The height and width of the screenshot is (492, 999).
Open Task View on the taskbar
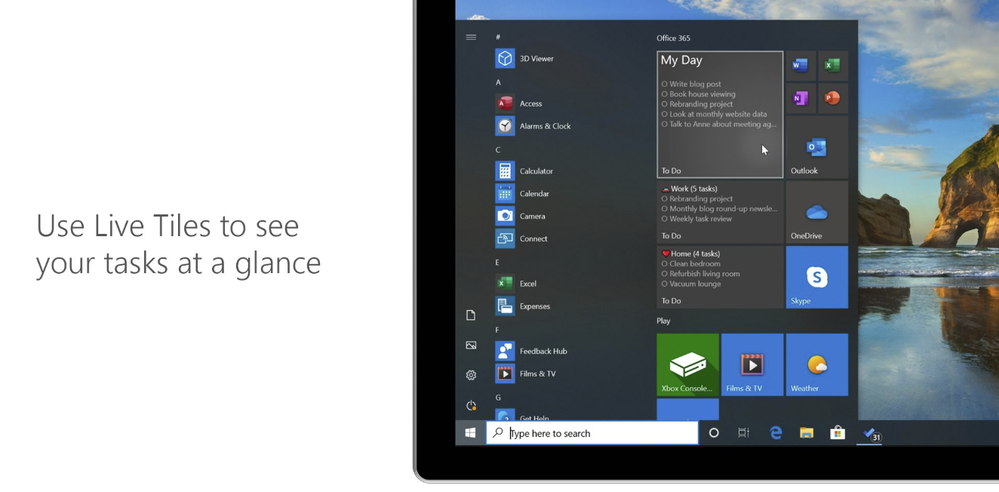coord(744,433)
